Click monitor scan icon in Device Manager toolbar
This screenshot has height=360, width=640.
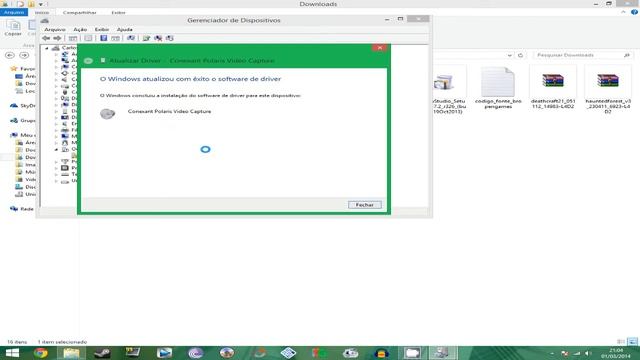click(x=131, y=38)
